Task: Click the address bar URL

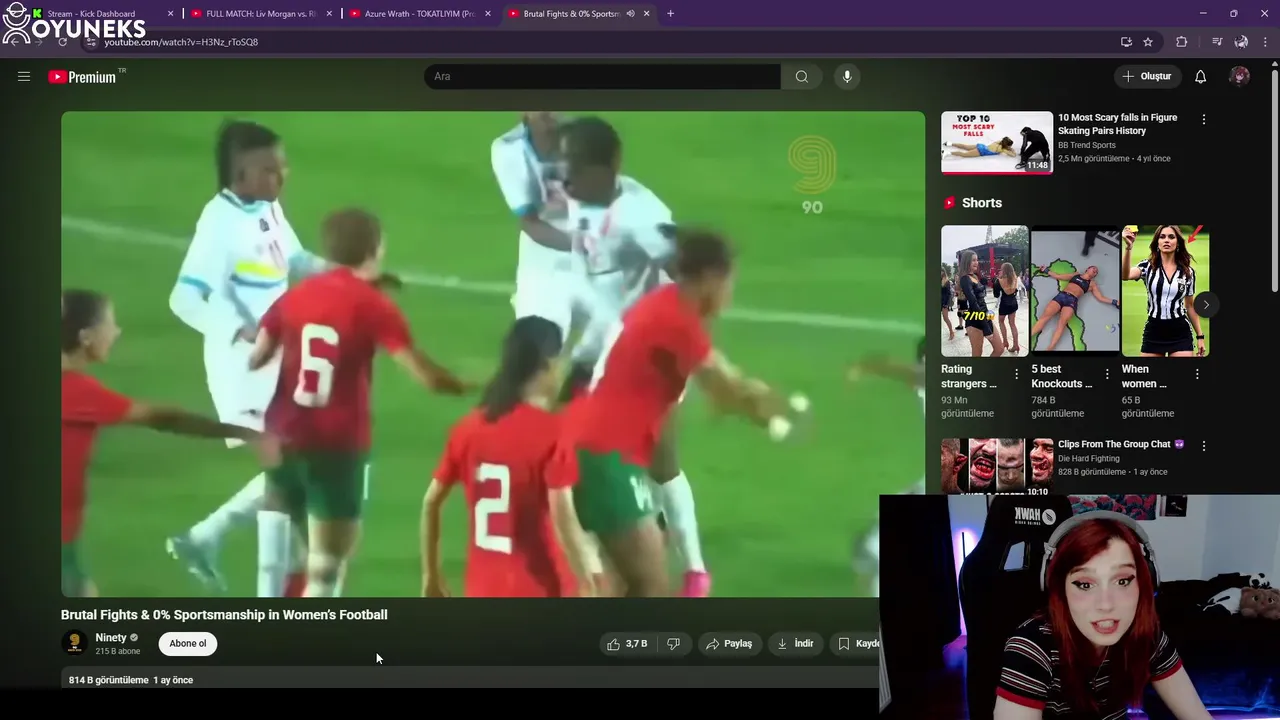Action: pyautogui.click(x=181, y=42)
